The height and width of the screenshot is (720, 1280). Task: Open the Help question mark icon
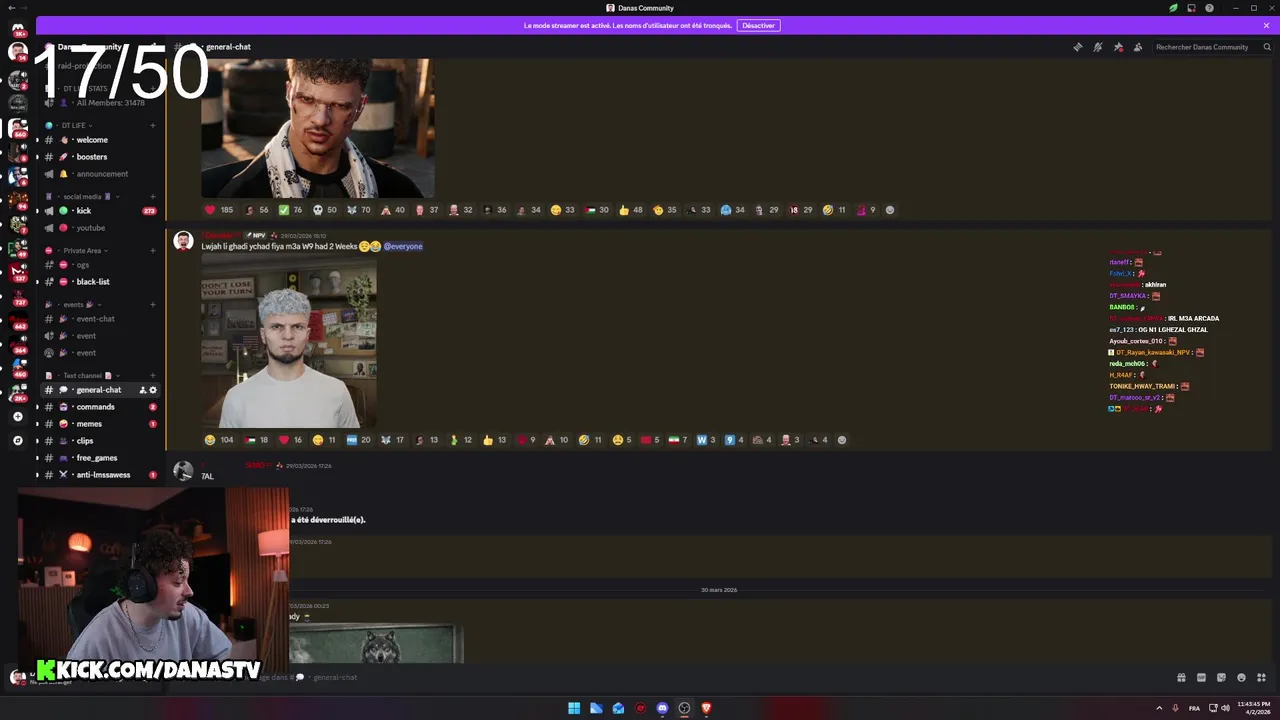(1209, 8)
